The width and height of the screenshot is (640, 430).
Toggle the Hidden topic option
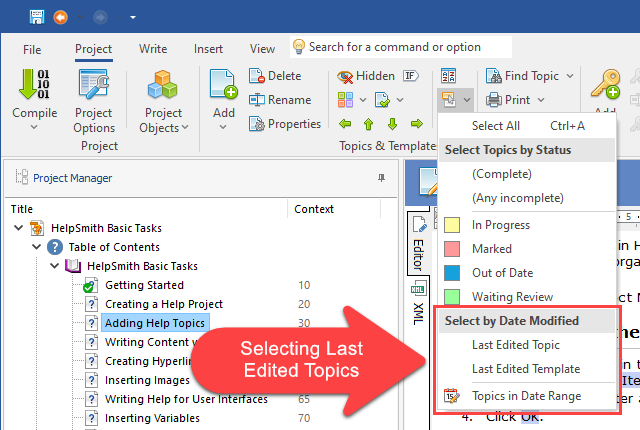366,76
